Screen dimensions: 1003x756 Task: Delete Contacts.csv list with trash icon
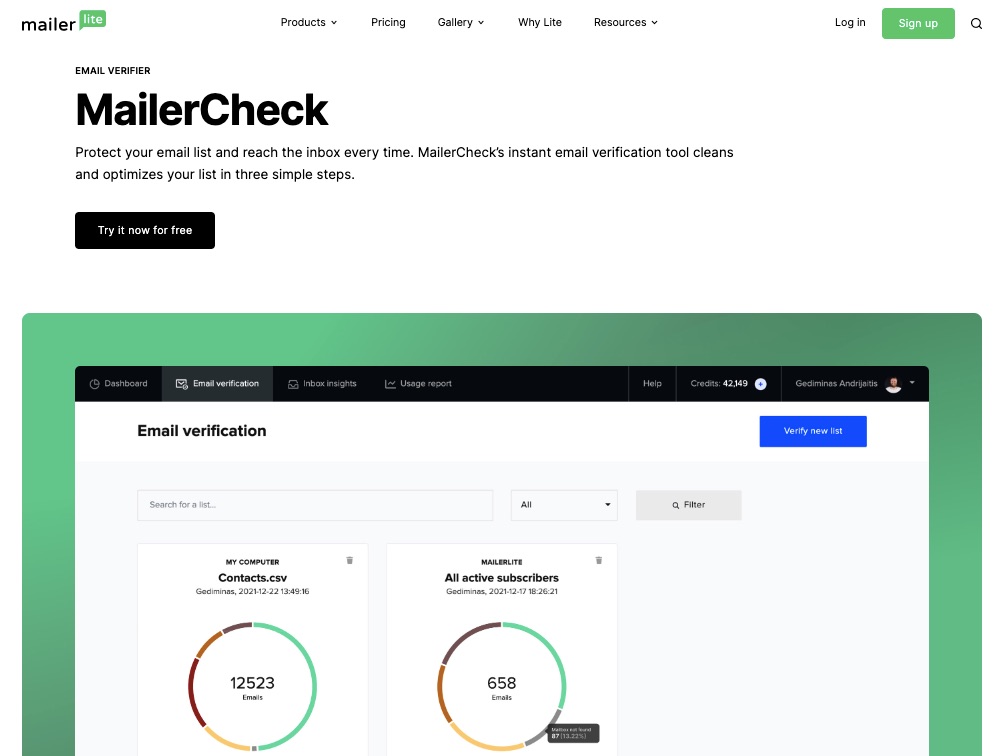[349, 560]
